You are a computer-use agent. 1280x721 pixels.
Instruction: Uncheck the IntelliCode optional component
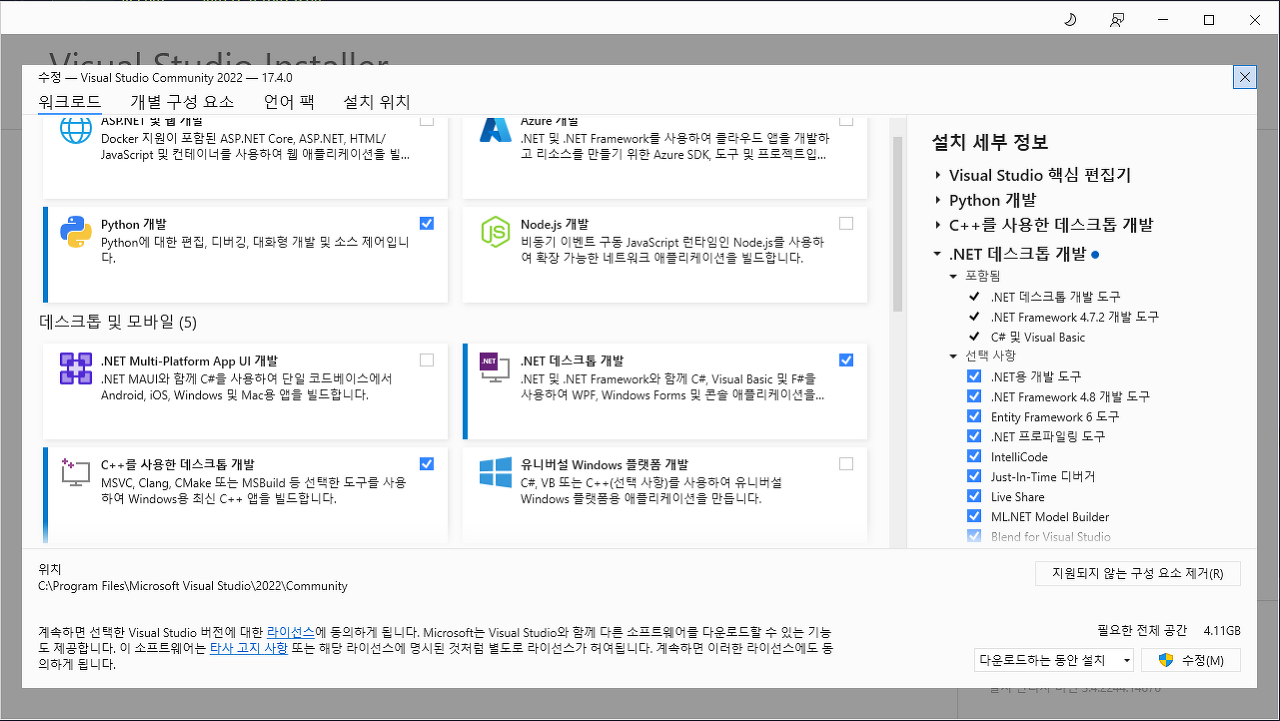pos(974,456)
